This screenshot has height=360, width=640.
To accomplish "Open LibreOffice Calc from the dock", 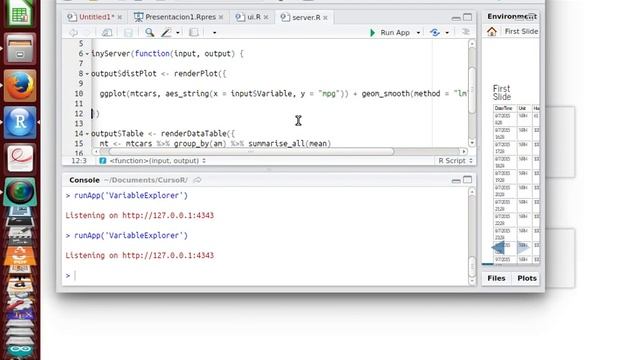I will coord(20,12).
